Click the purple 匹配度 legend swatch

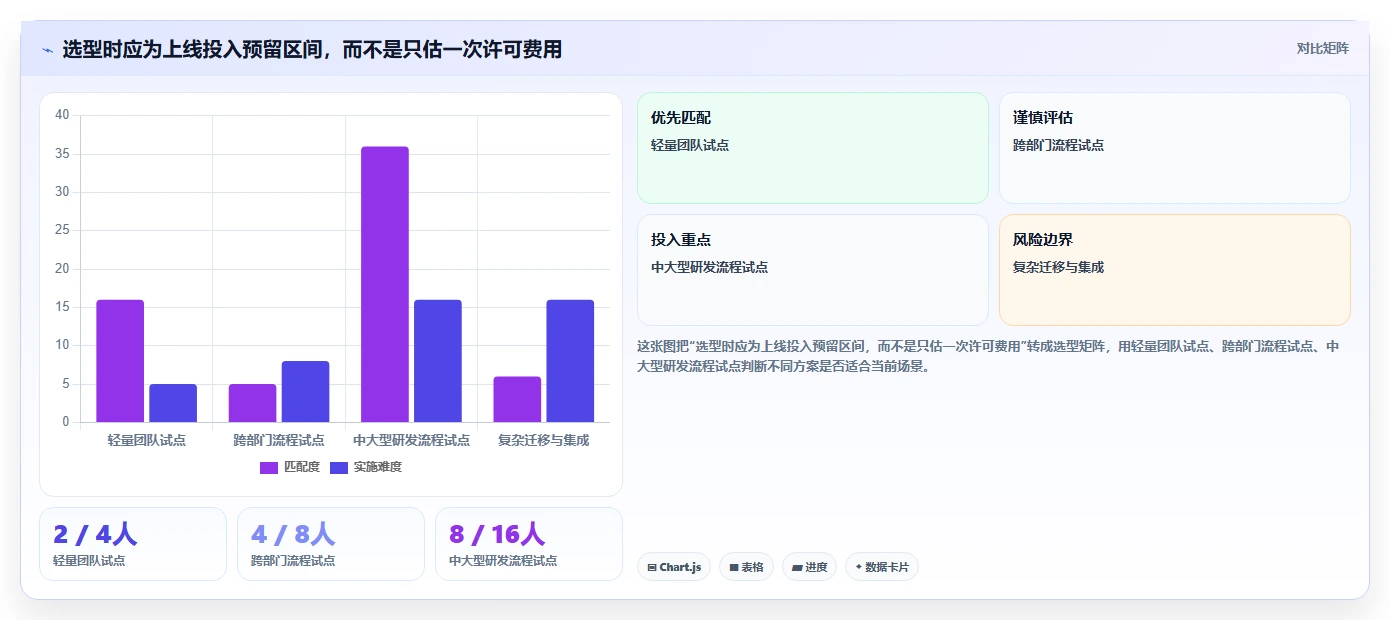[x=269, y=468]
